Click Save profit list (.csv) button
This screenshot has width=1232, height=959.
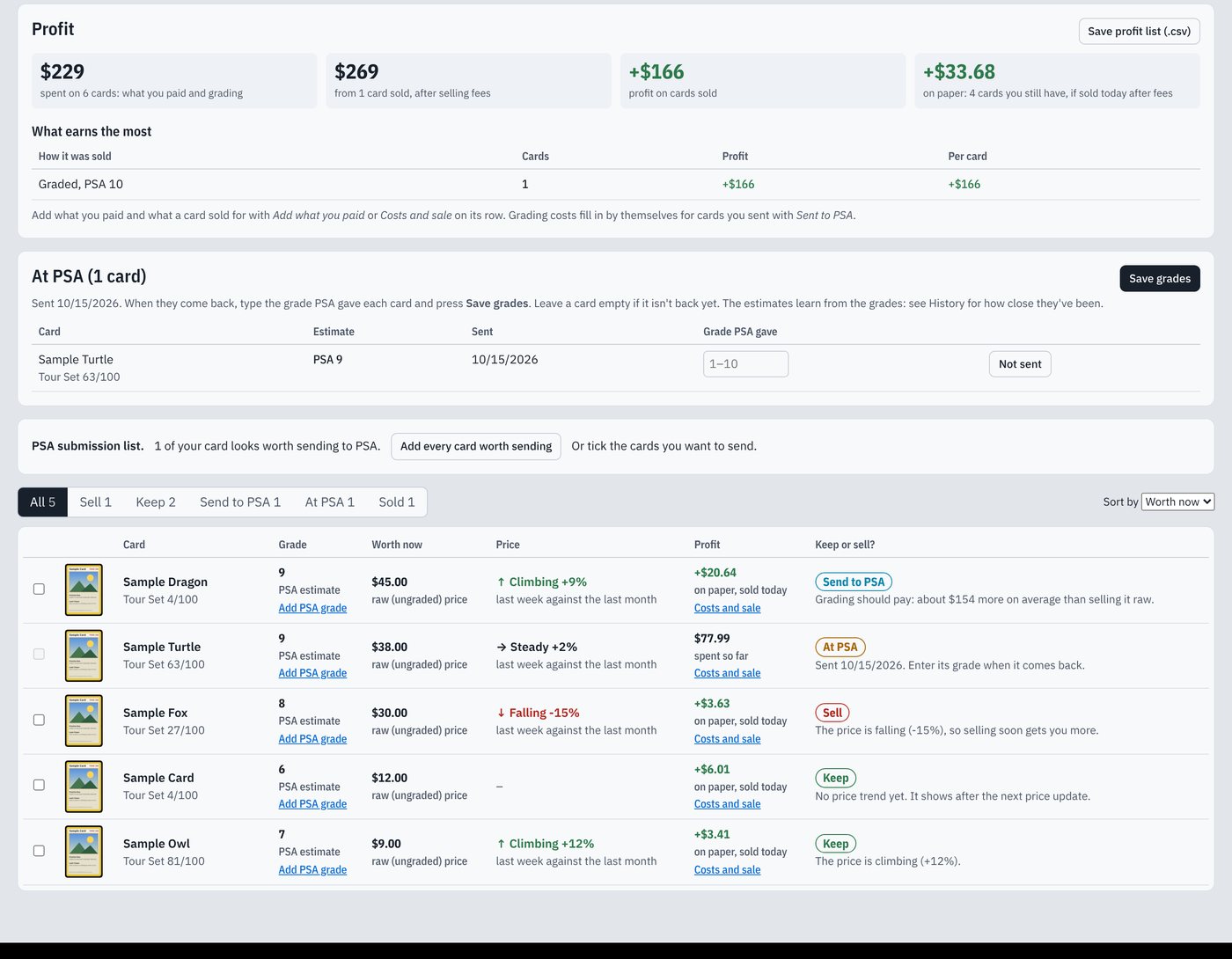pyautogui.click(x=1140, y=31)
